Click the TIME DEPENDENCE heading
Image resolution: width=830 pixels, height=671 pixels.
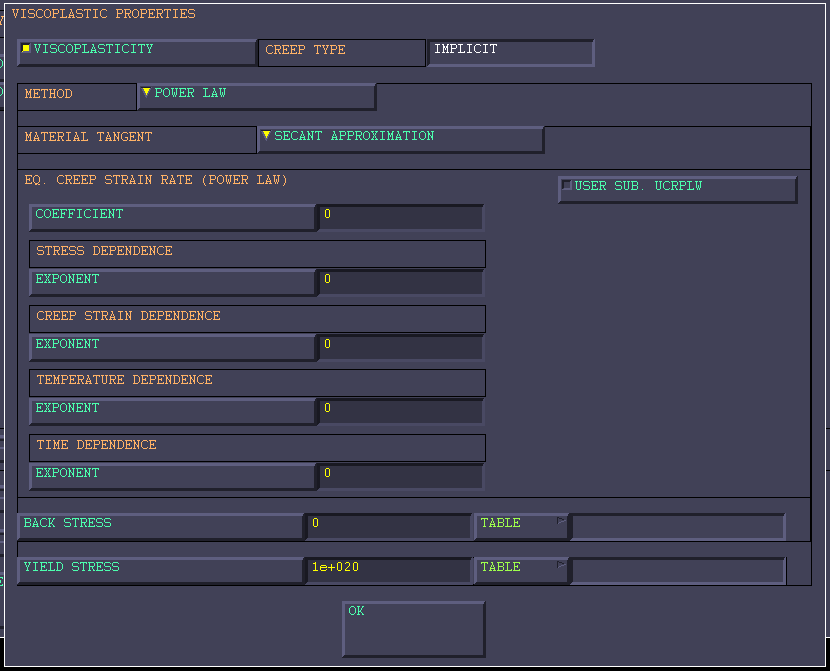pyautogui.click(x=257, y=448)
